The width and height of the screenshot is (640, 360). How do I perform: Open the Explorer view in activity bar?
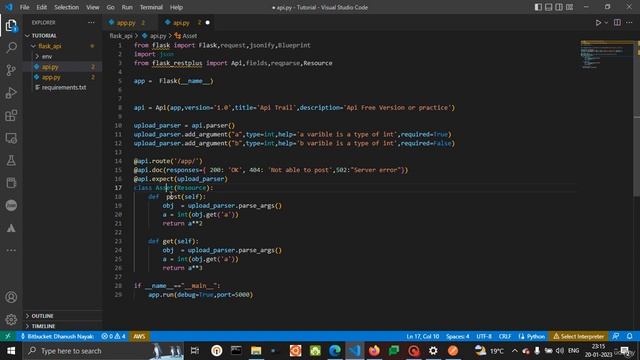click(11, 26)
